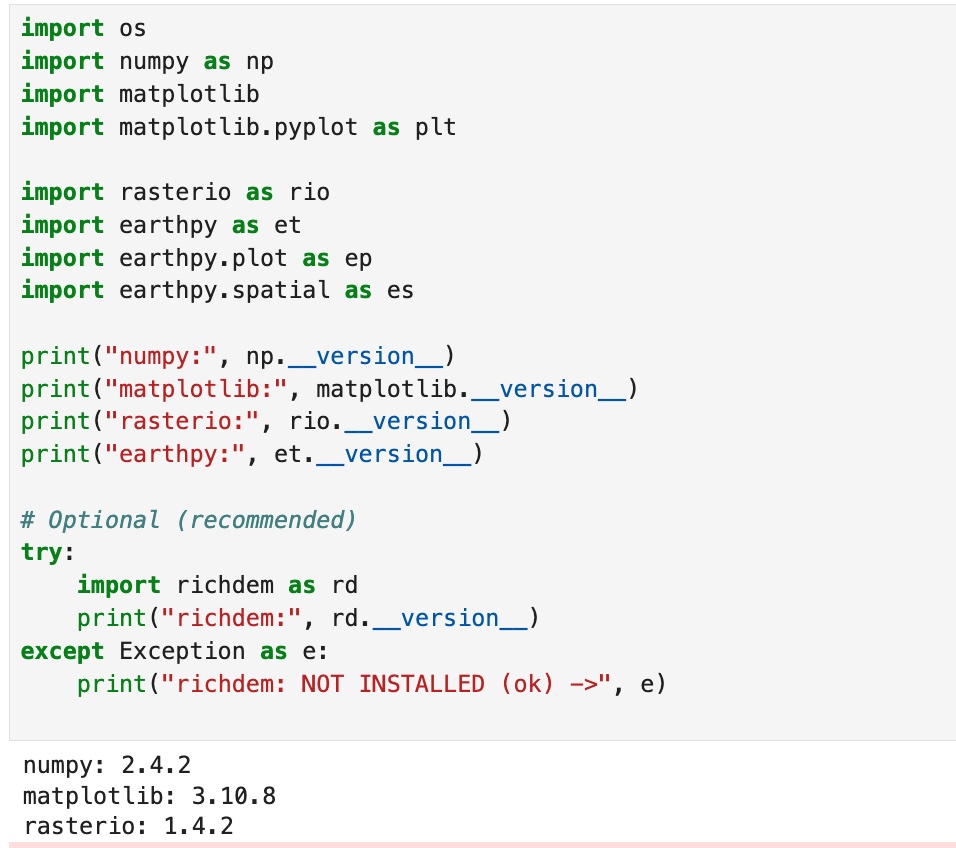Click the 'import earthpy as et' line
This screenshot has width=956, height=848.
161,225
